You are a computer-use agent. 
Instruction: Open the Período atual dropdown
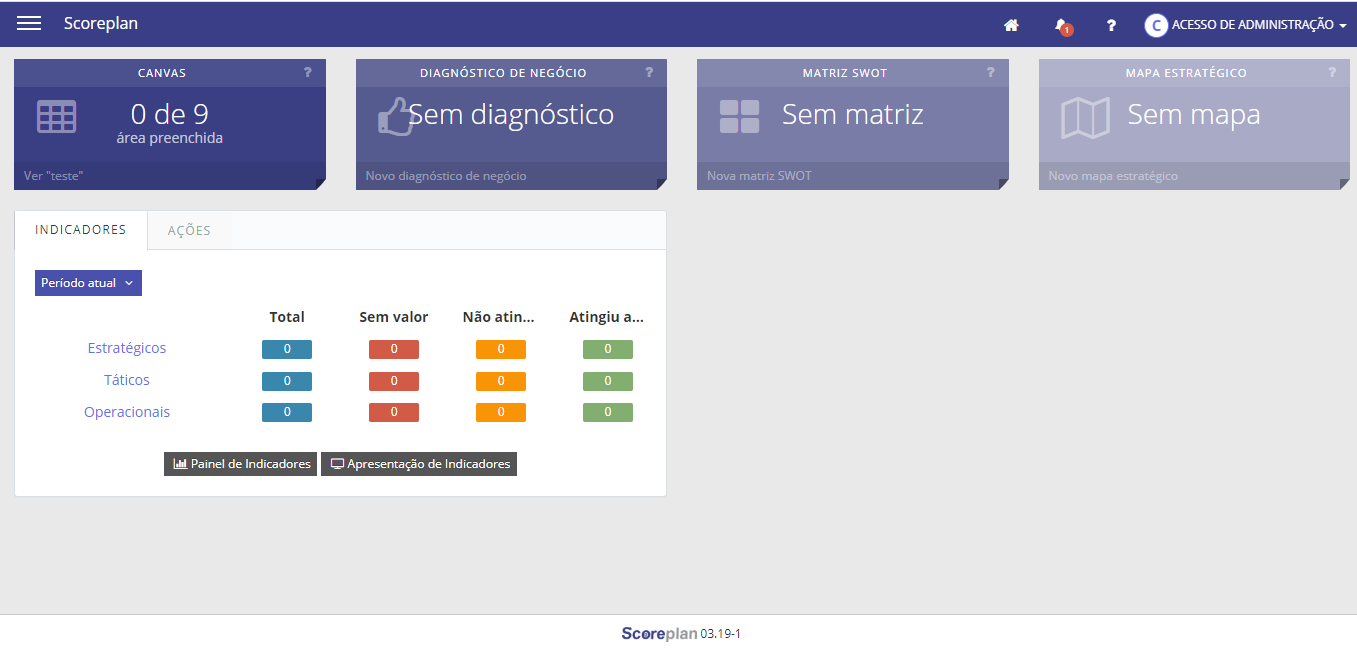point(88,283)
